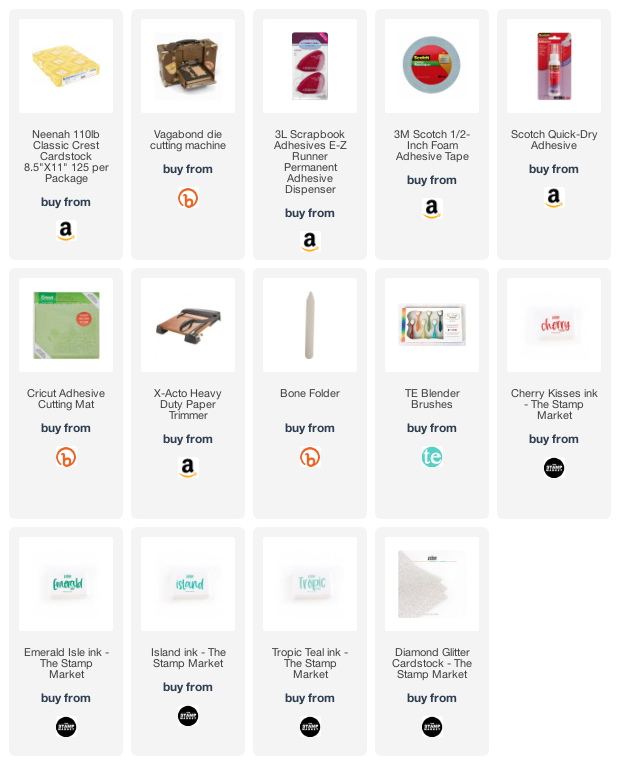Screen dimensions: 620x777
Task: Click Stamp Market icon under Island ink
Action: pyautogui.click(x=188, y=716)
